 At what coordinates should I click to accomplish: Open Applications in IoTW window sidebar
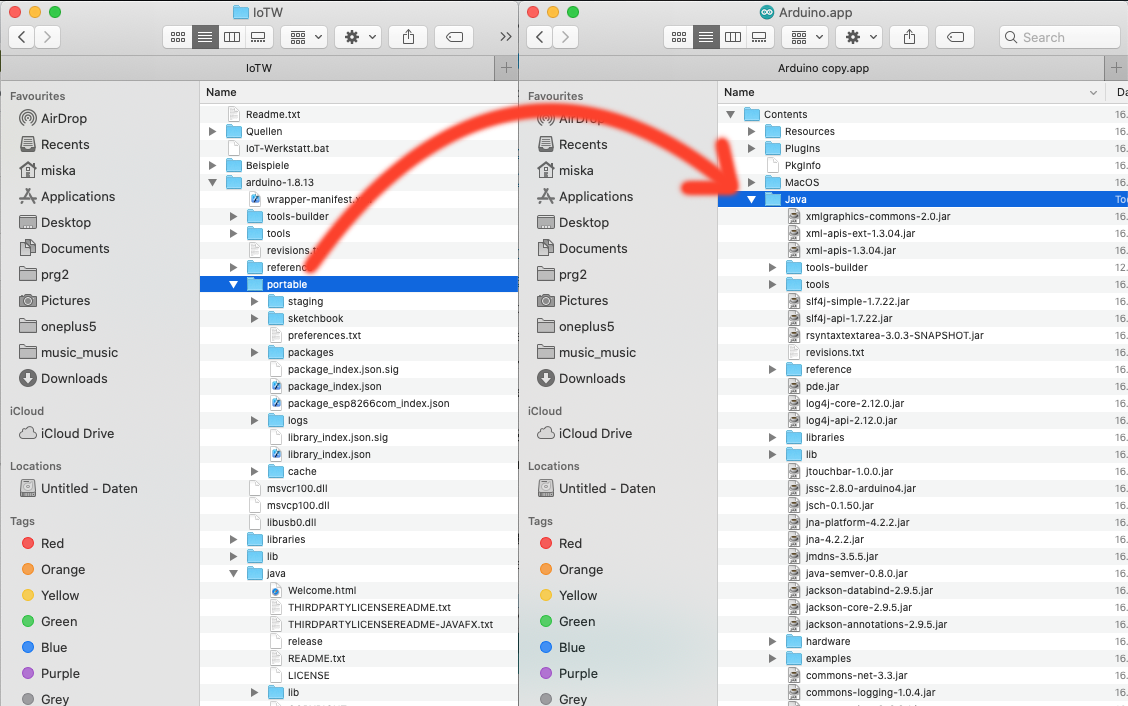tap(78, 196)
